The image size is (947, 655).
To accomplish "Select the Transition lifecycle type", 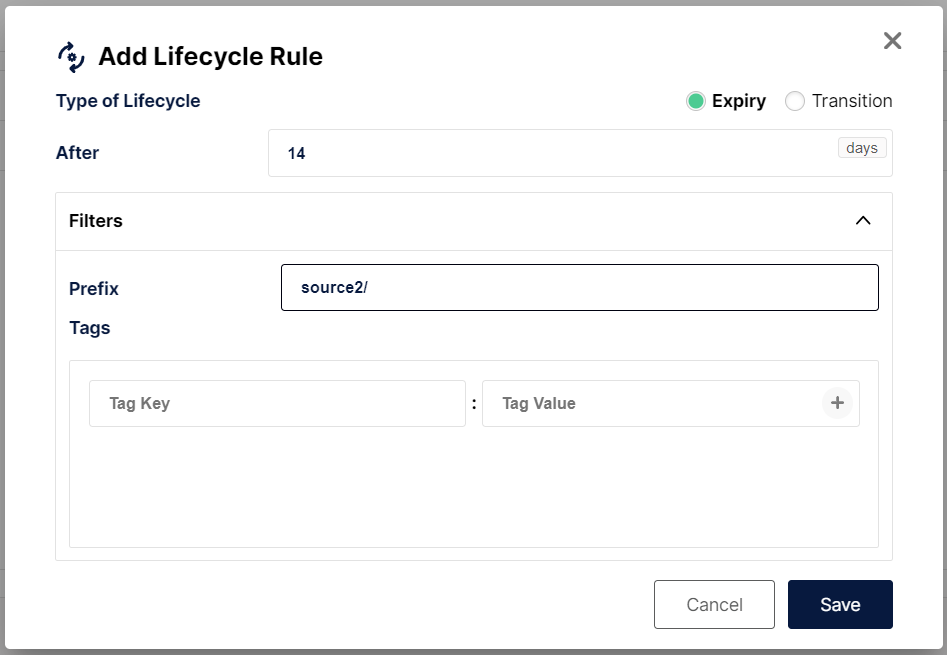I will 795,101.
